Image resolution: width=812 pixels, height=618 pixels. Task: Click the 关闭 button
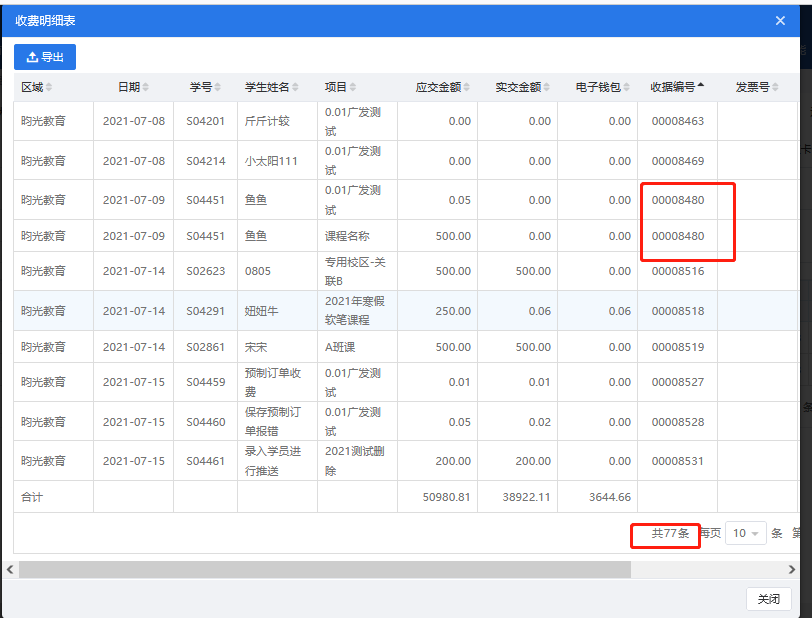[x=768, y=599]
